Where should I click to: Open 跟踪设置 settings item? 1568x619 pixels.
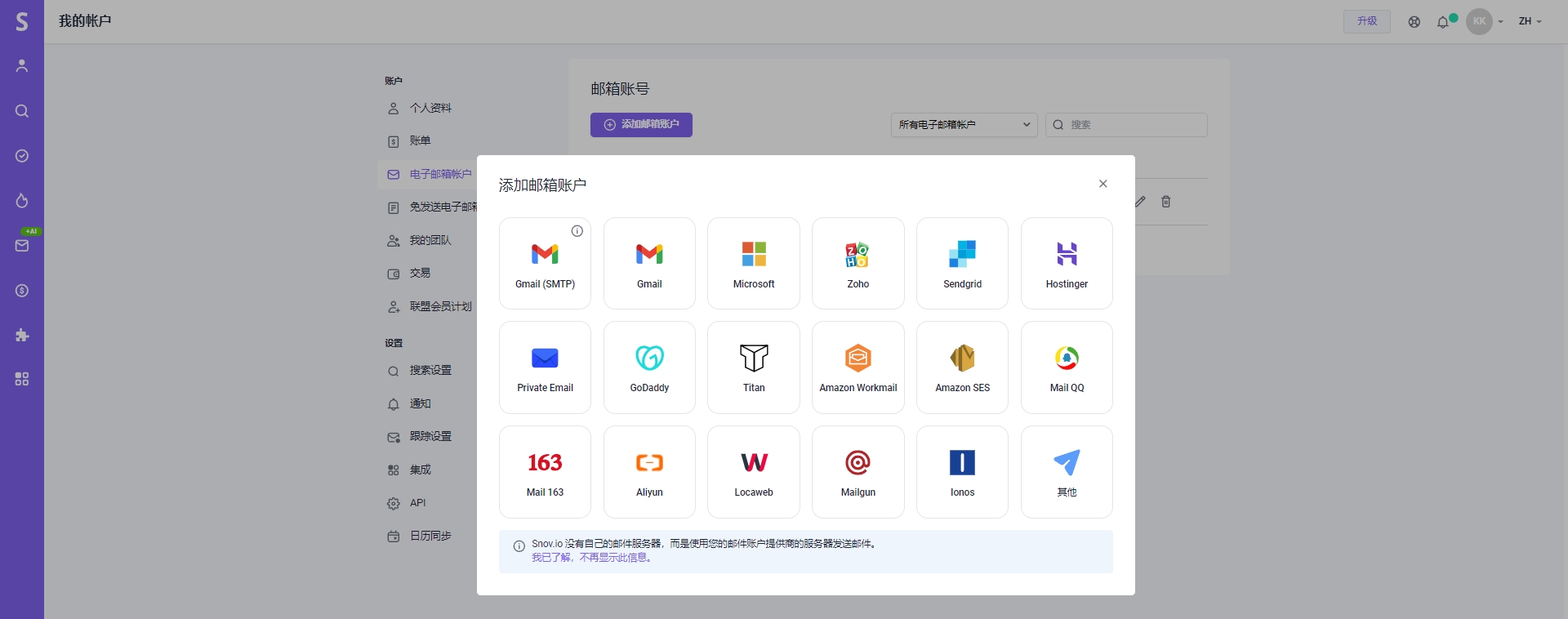pos(429,437)
